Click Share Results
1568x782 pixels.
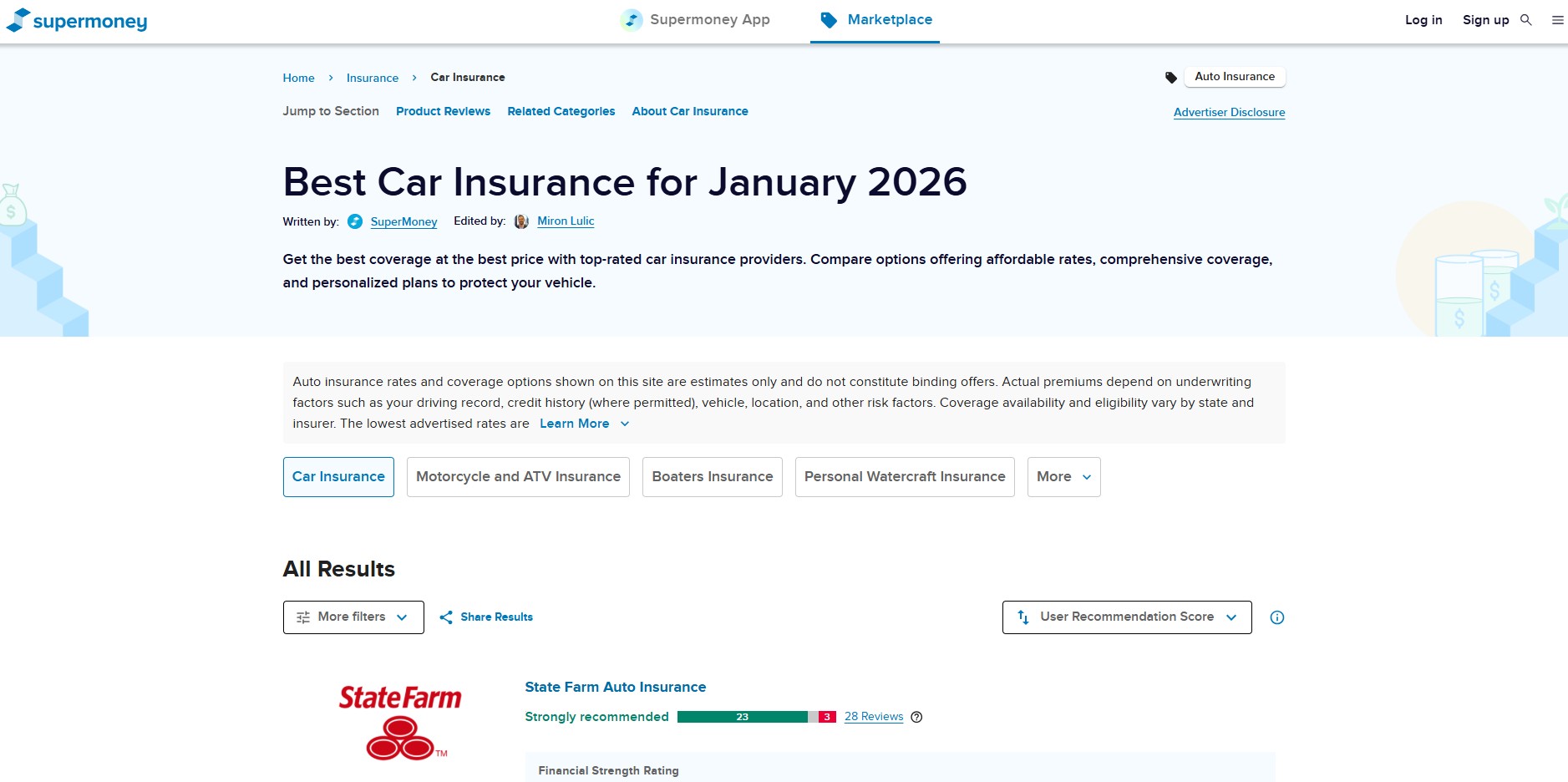click(x=496, y=617)
